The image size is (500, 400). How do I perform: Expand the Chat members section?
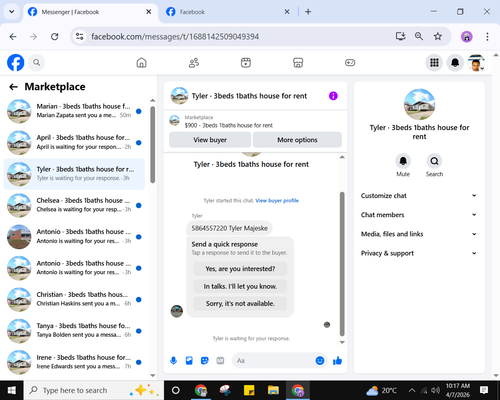tap(419, 215)
